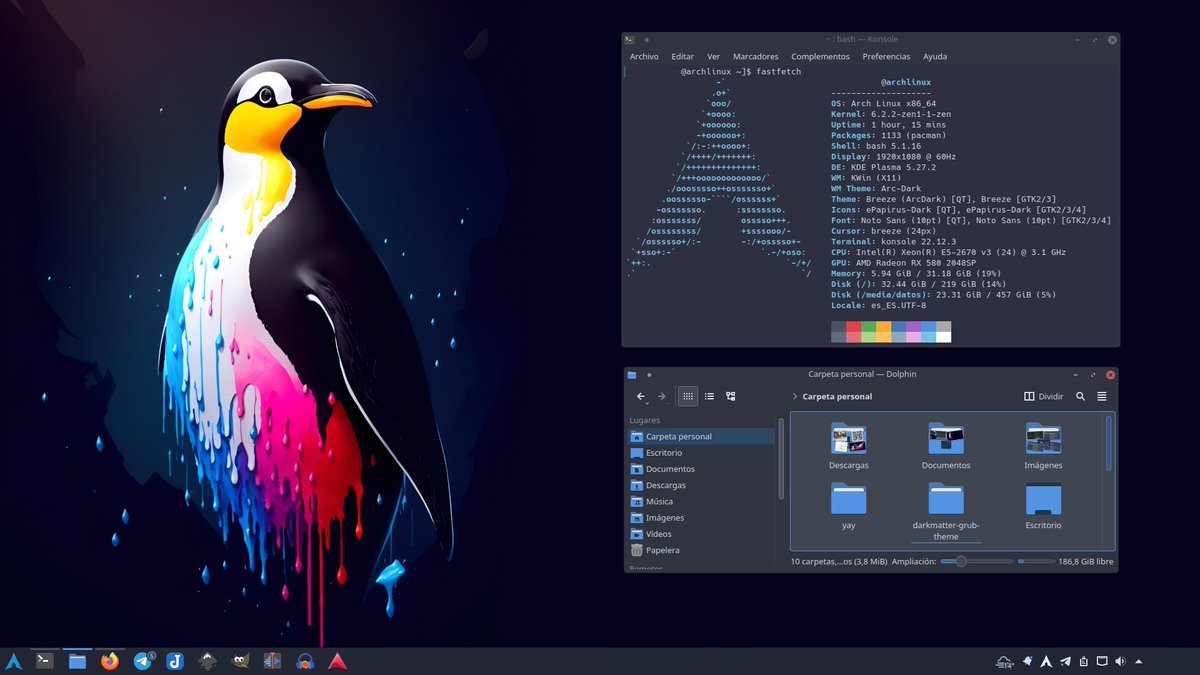This screenshot has height=675, width=1200.
Task: Toggle the Konsole on-all-desktops pin
Action: point(647,39)
